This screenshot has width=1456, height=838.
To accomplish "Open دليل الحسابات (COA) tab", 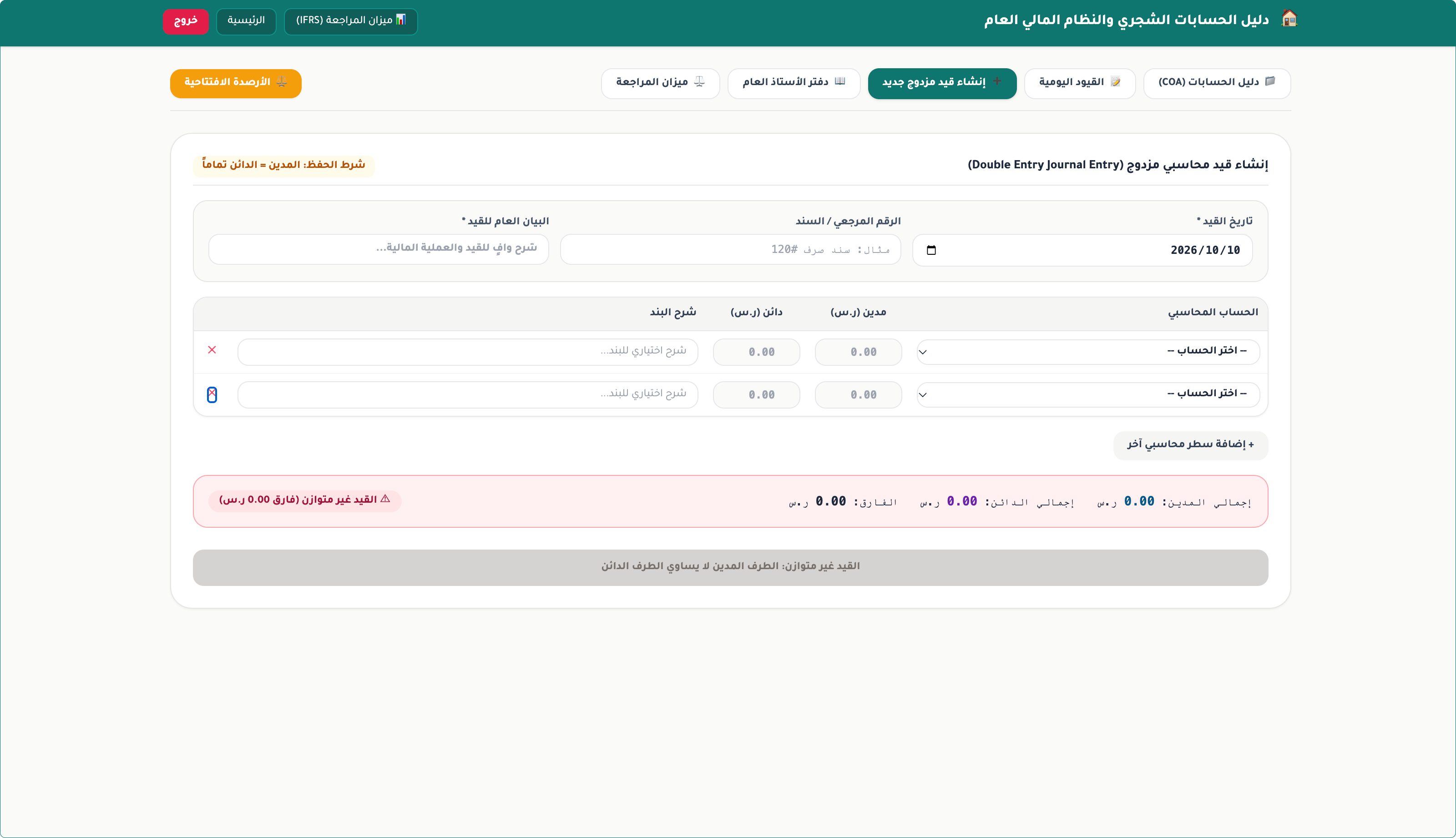I will 1217,83.
